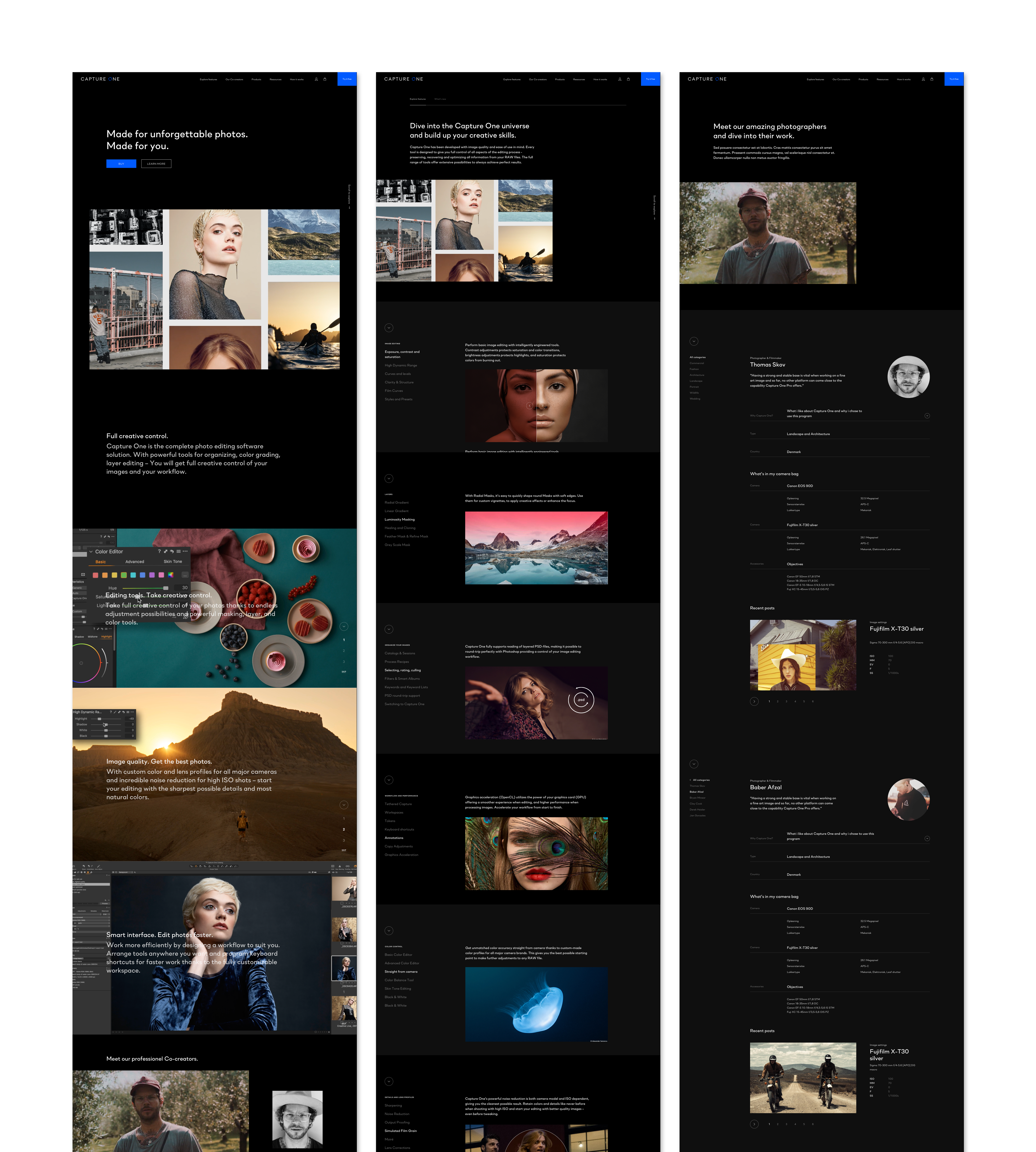
Task: Click the blue BUY button
Action: point(121,163)
